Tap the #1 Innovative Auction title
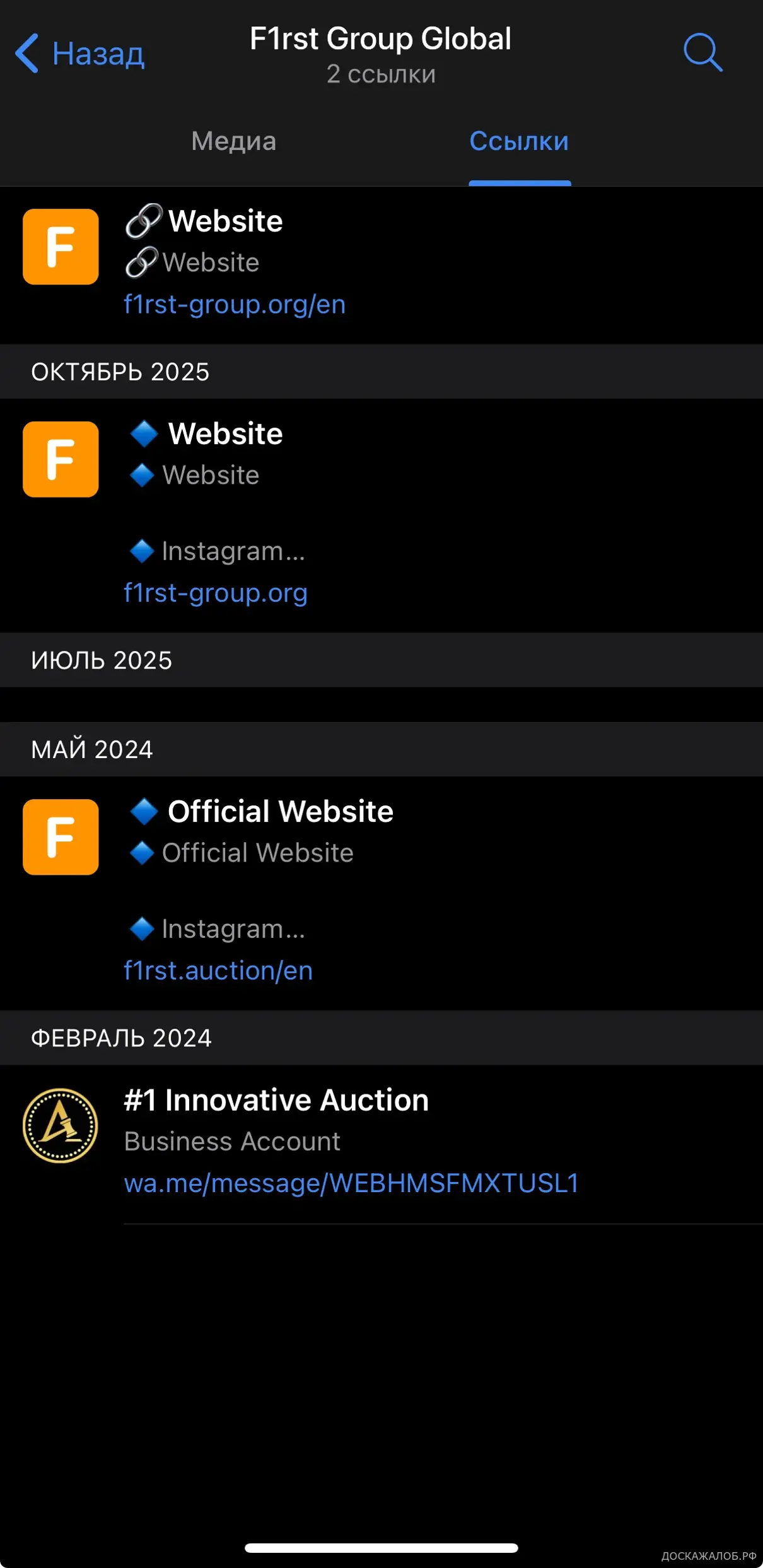Image resolution: width=763 pixels, height=1568 pixels. pos(276,1100)
